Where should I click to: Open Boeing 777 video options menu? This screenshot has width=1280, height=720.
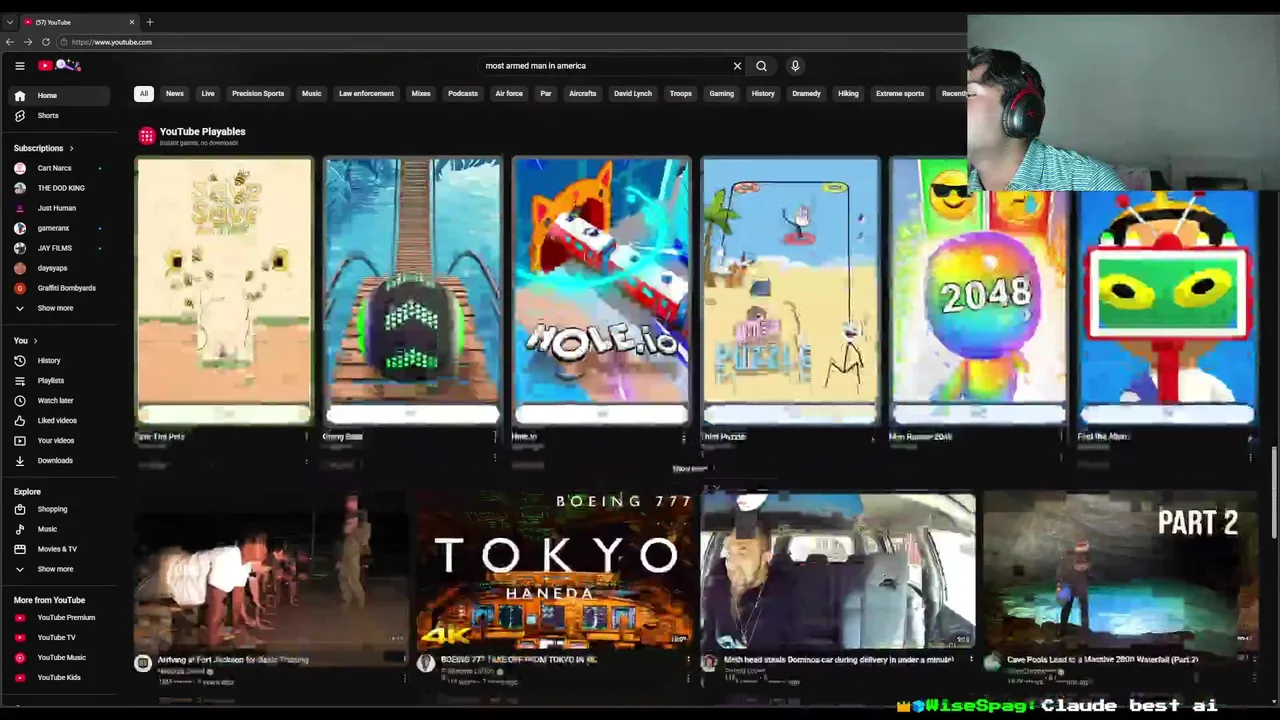(x=688, y=660)
